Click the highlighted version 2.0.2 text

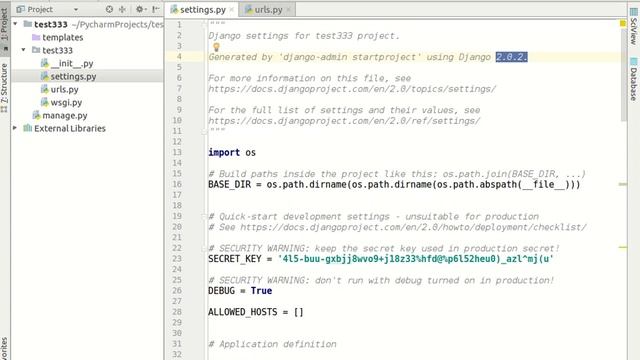pos(511,57)
